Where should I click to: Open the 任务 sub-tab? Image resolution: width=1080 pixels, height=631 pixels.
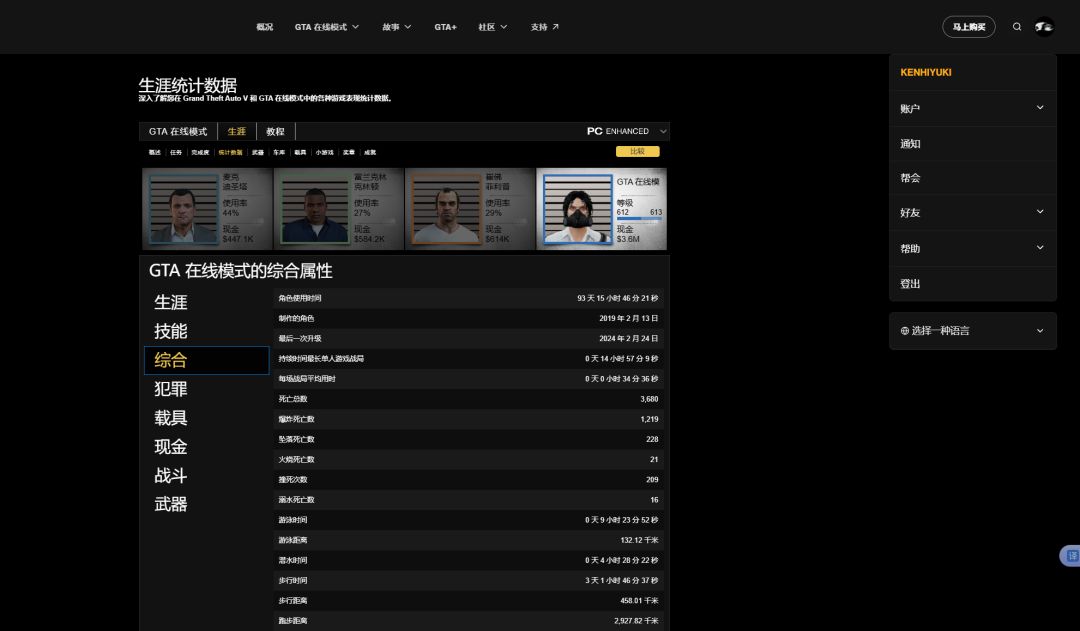pos(176,152)
